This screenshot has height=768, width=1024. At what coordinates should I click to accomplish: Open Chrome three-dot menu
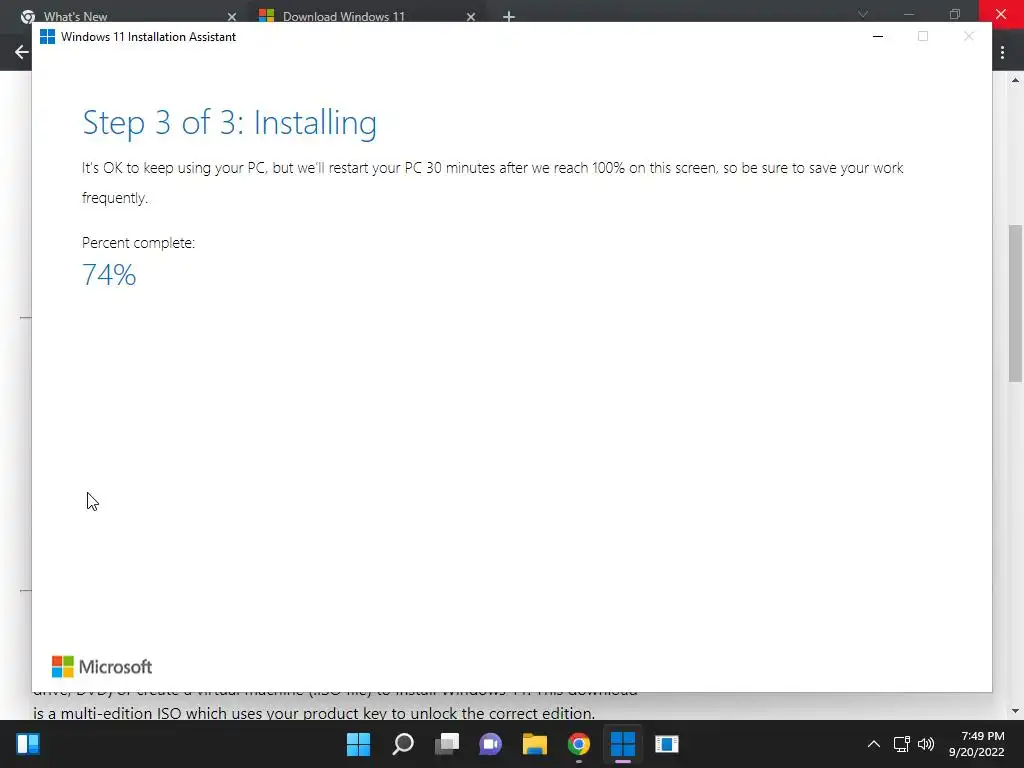click(1002, 52)
